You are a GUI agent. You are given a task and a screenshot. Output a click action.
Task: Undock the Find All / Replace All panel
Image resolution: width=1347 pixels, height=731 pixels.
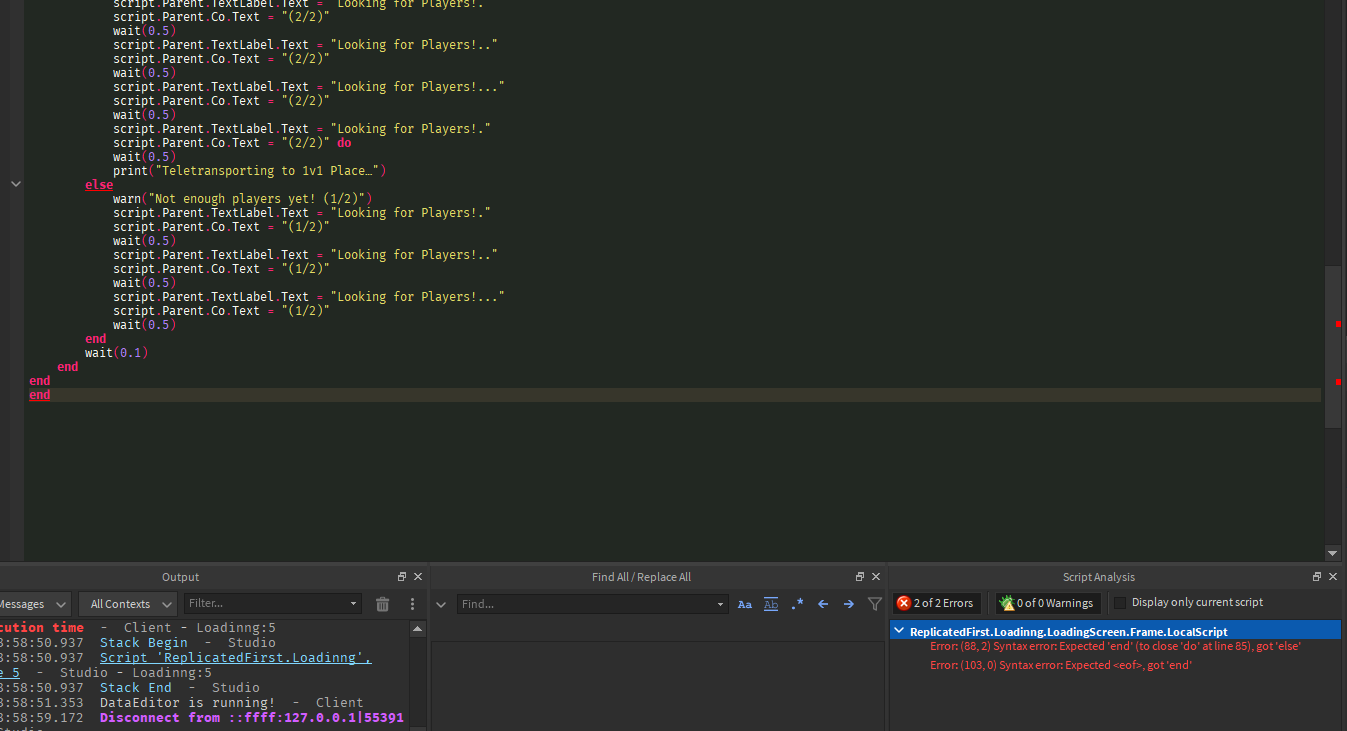(860, 577)
